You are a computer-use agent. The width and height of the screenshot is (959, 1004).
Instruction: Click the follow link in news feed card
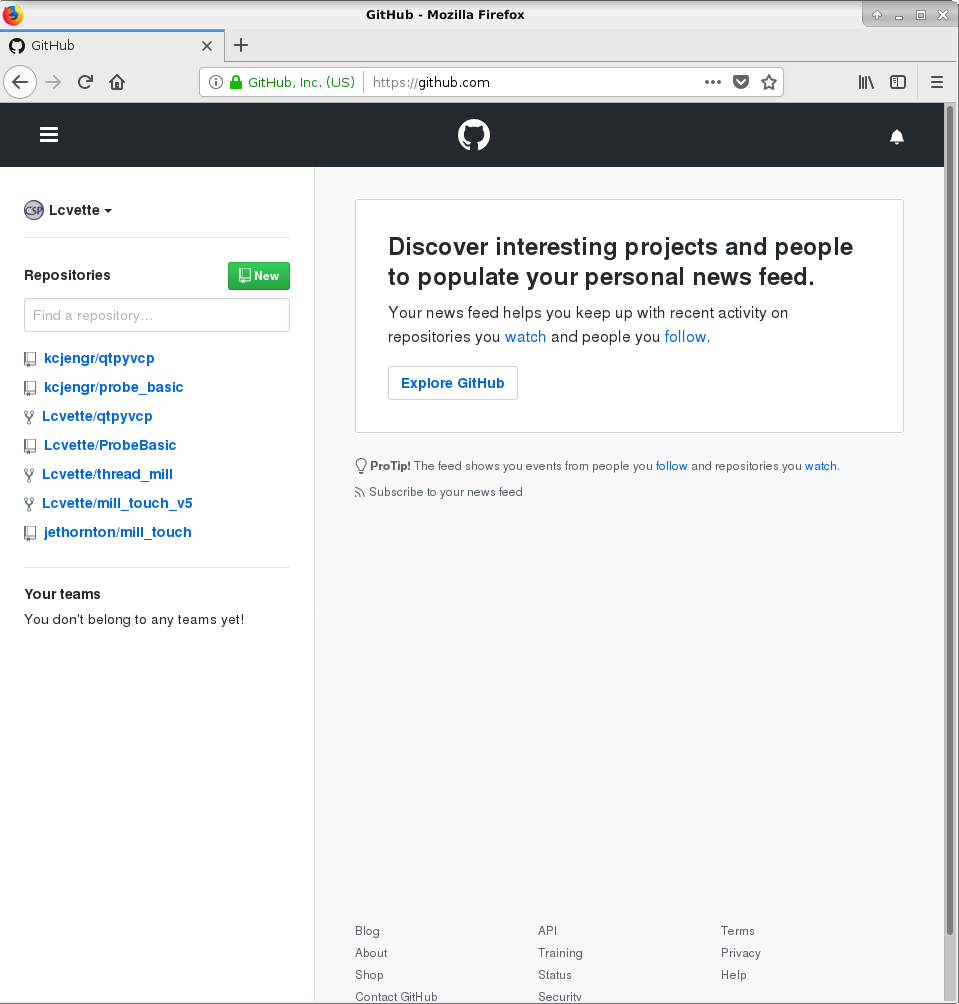point(685,337)
